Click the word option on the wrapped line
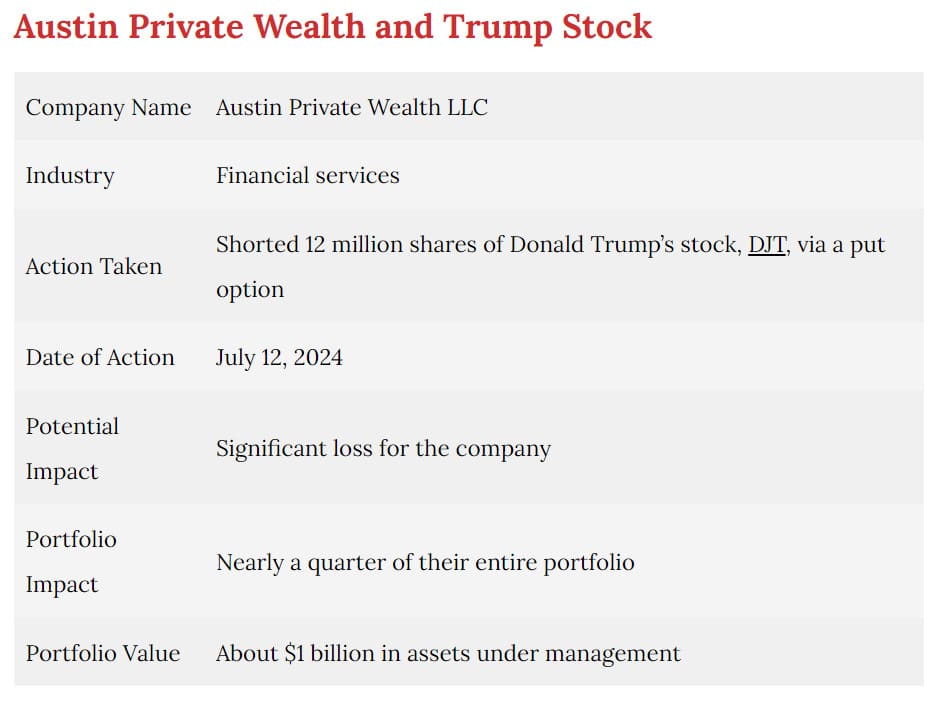 (x=250, y=290)
